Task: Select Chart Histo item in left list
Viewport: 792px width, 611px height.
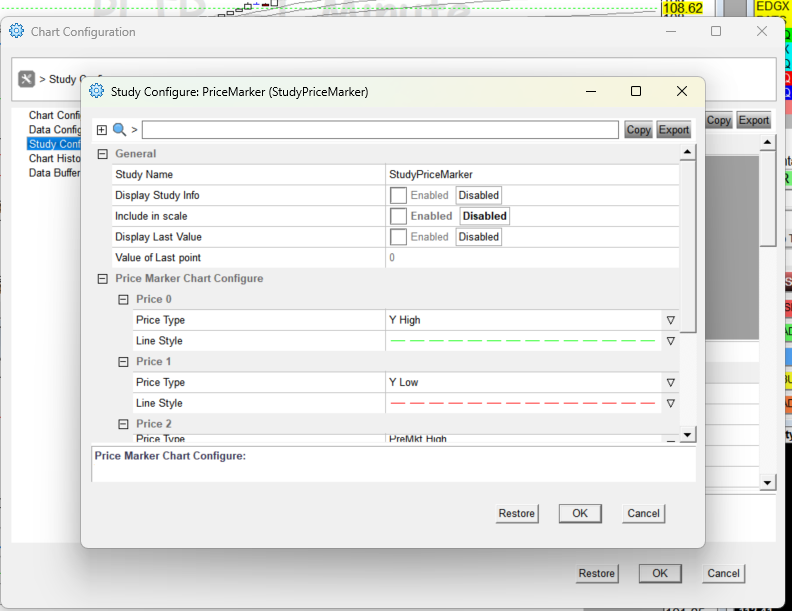Action: (54, 159)
